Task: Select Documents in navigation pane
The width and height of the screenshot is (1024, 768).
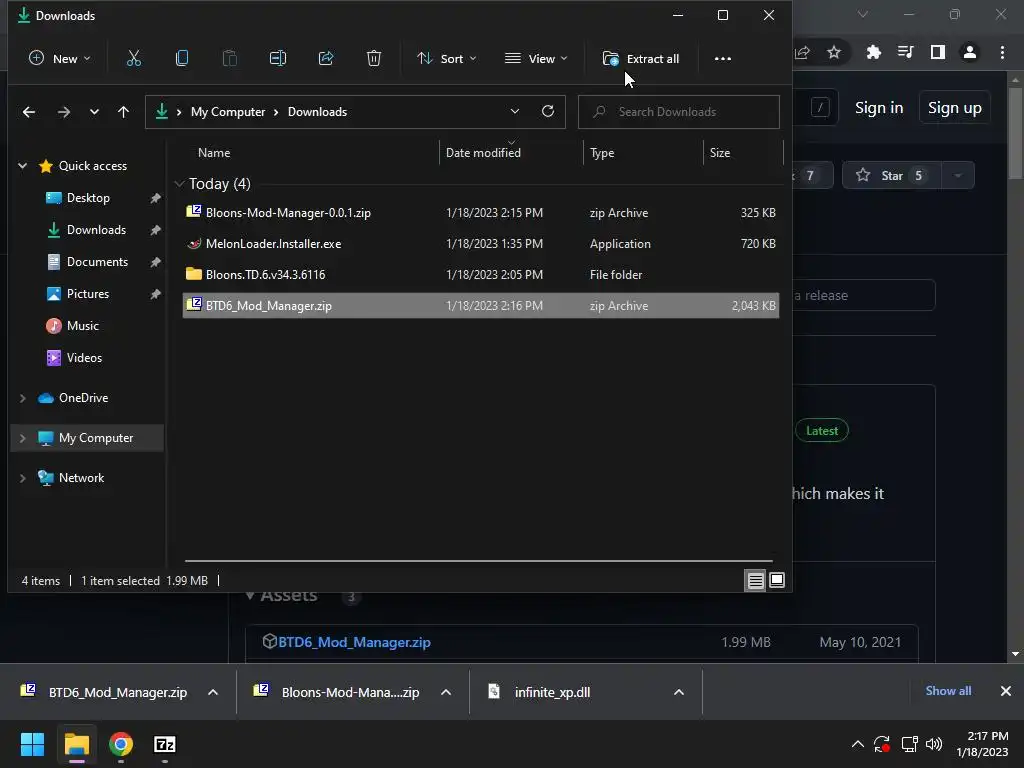Action: coord(97,262)
